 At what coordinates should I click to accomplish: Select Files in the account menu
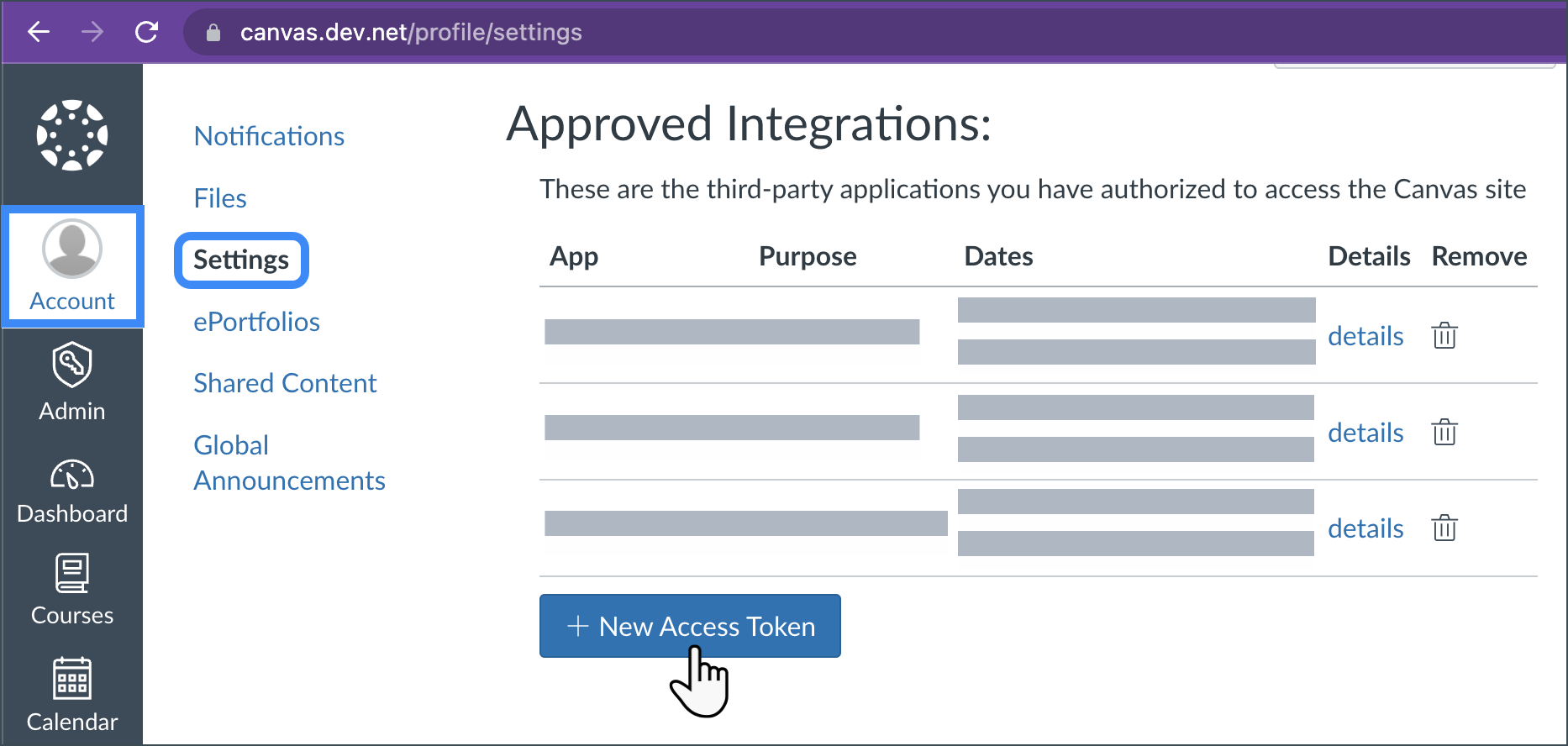click(220, 198)
